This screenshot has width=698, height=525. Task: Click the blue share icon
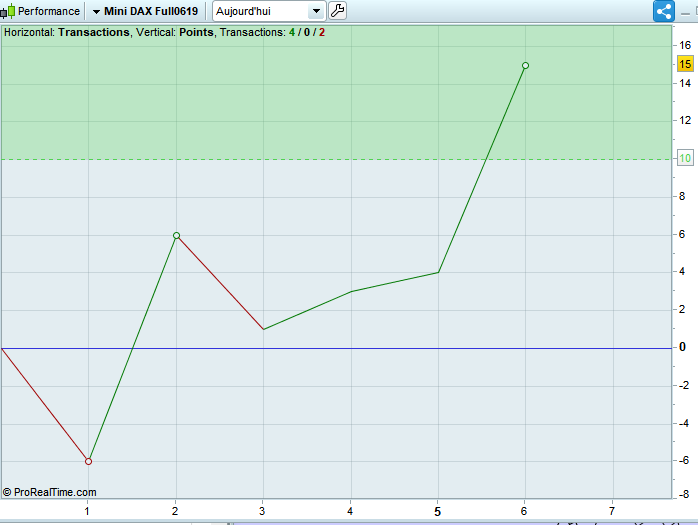[664, 11]
